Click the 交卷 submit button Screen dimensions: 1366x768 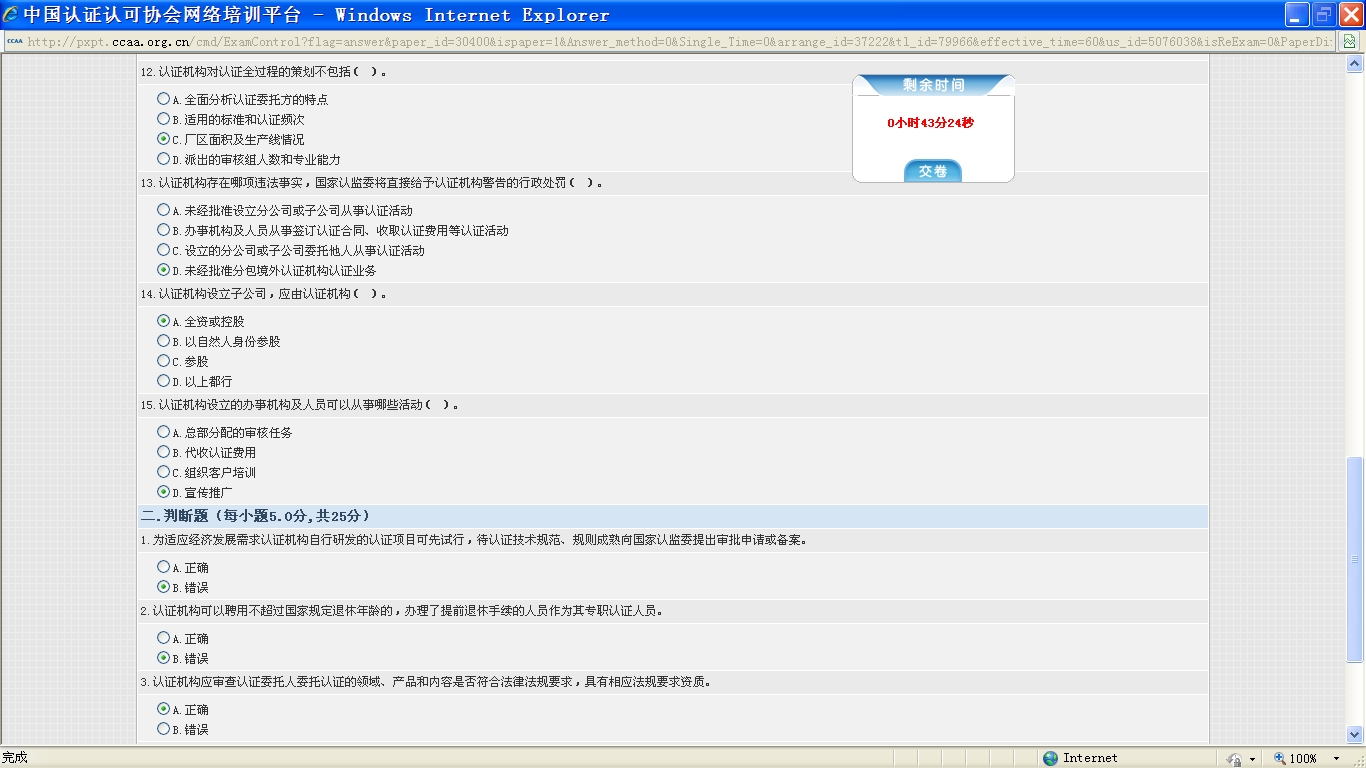tap(933, 171)
